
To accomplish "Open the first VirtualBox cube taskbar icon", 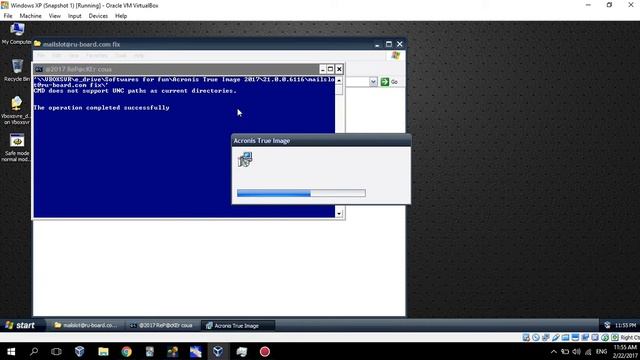I will [x=80, y=351].
